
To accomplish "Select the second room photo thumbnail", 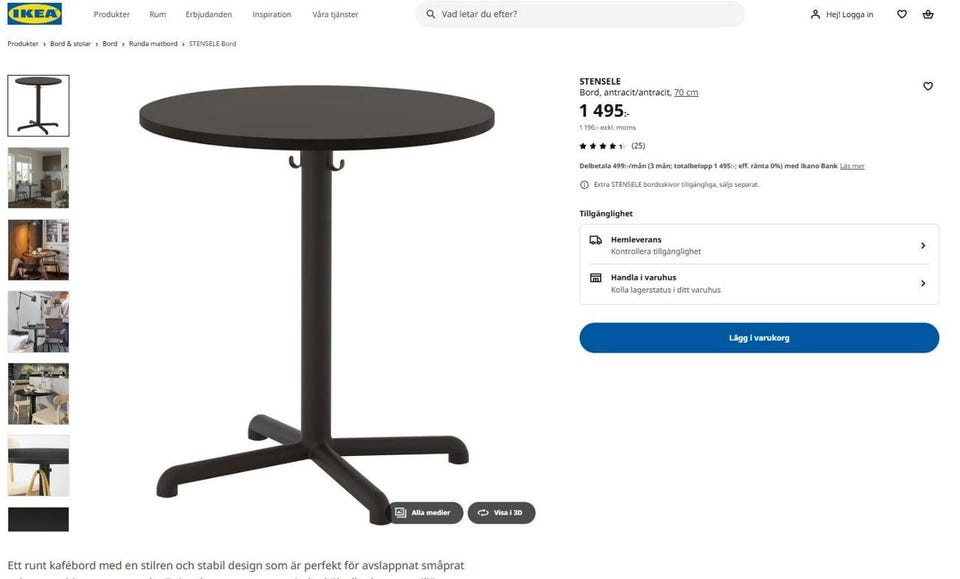I will (39, 250).
